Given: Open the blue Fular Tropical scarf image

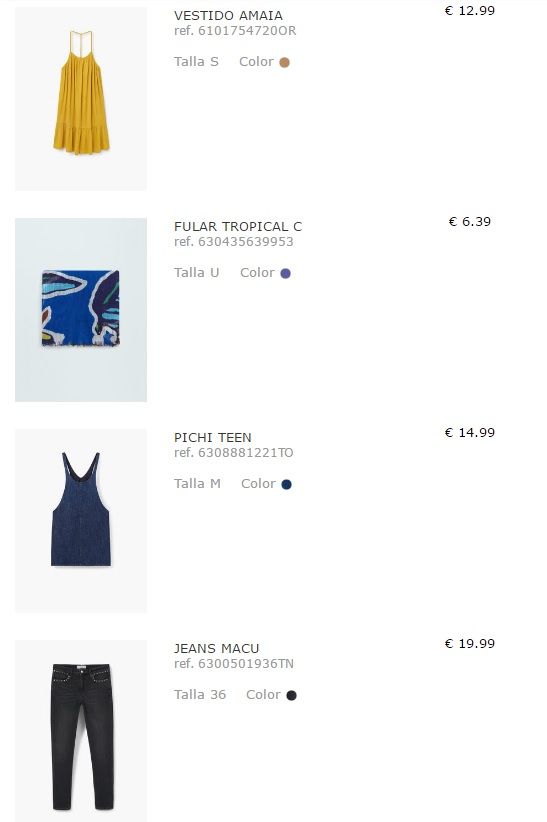Looking at the screenshot, I should pos(81,310).
